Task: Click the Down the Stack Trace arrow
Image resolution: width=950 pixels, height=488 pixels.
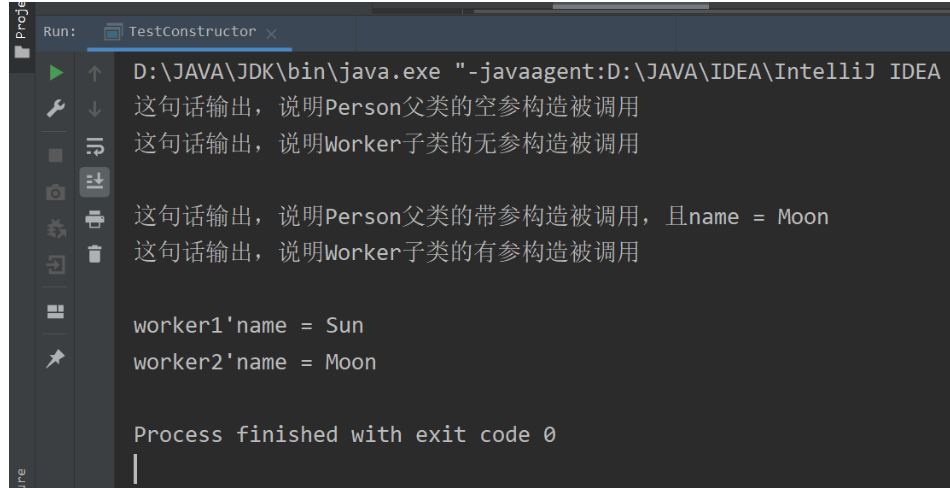Action: point(96,109)
